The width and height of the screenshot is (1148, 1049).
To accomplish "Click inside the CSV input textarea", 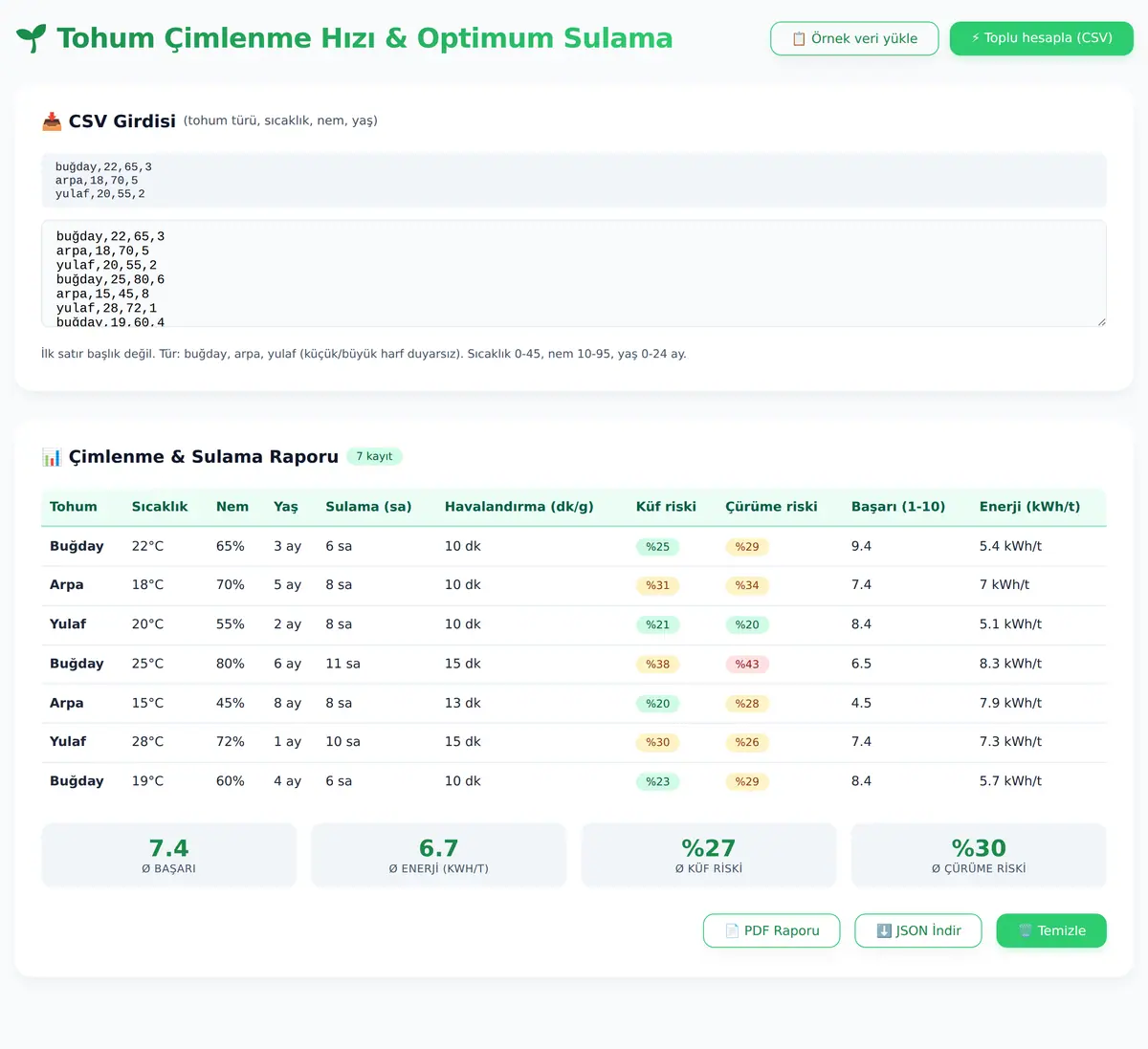I will tap(574, 273).
